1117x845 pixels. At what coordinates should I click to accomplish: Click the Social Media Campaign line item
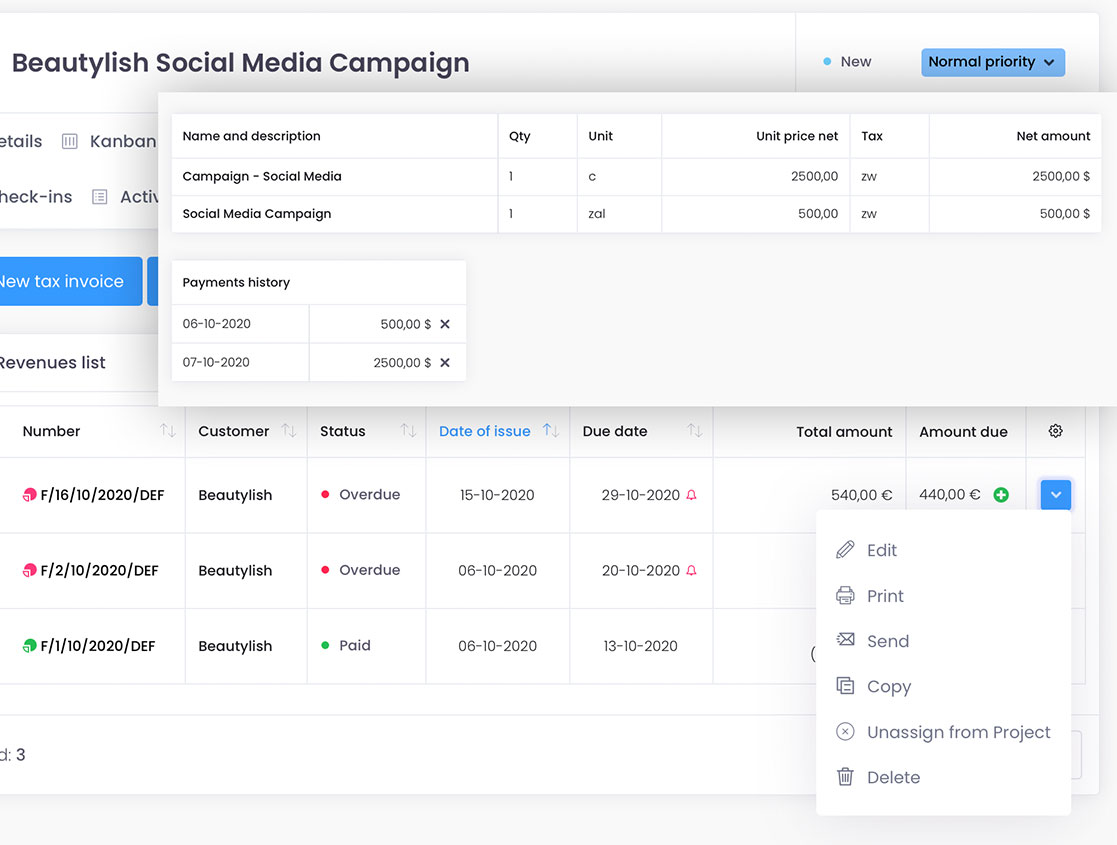click(x=256, y=214)
